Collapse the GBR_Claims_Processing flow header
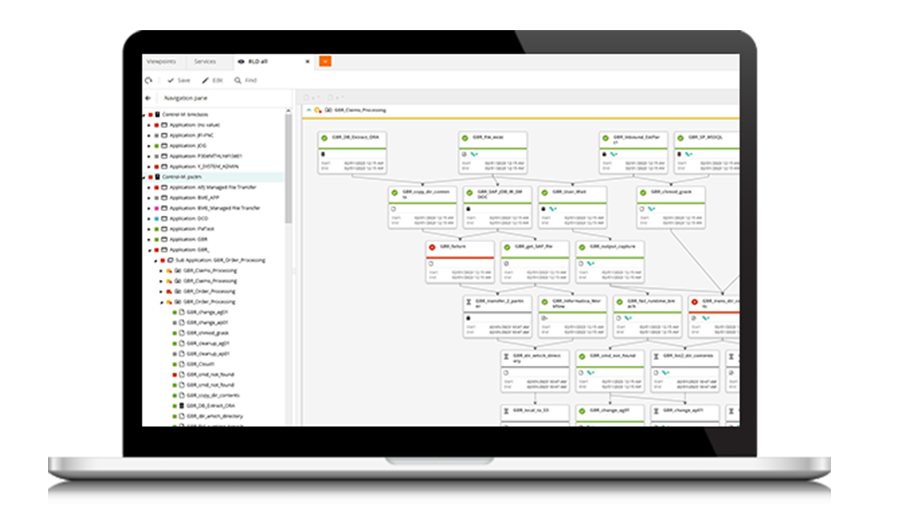Image resolution: width=900 pixels, height=516 pixels. coord(308,109)
